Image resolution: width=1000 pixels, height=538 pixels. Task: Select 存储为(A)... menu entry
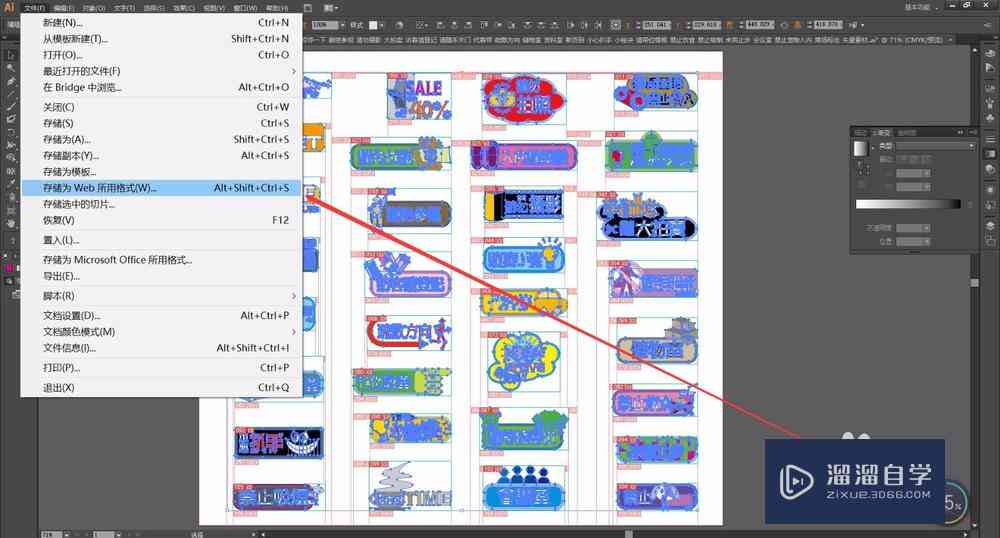click(x=161, y=139)
